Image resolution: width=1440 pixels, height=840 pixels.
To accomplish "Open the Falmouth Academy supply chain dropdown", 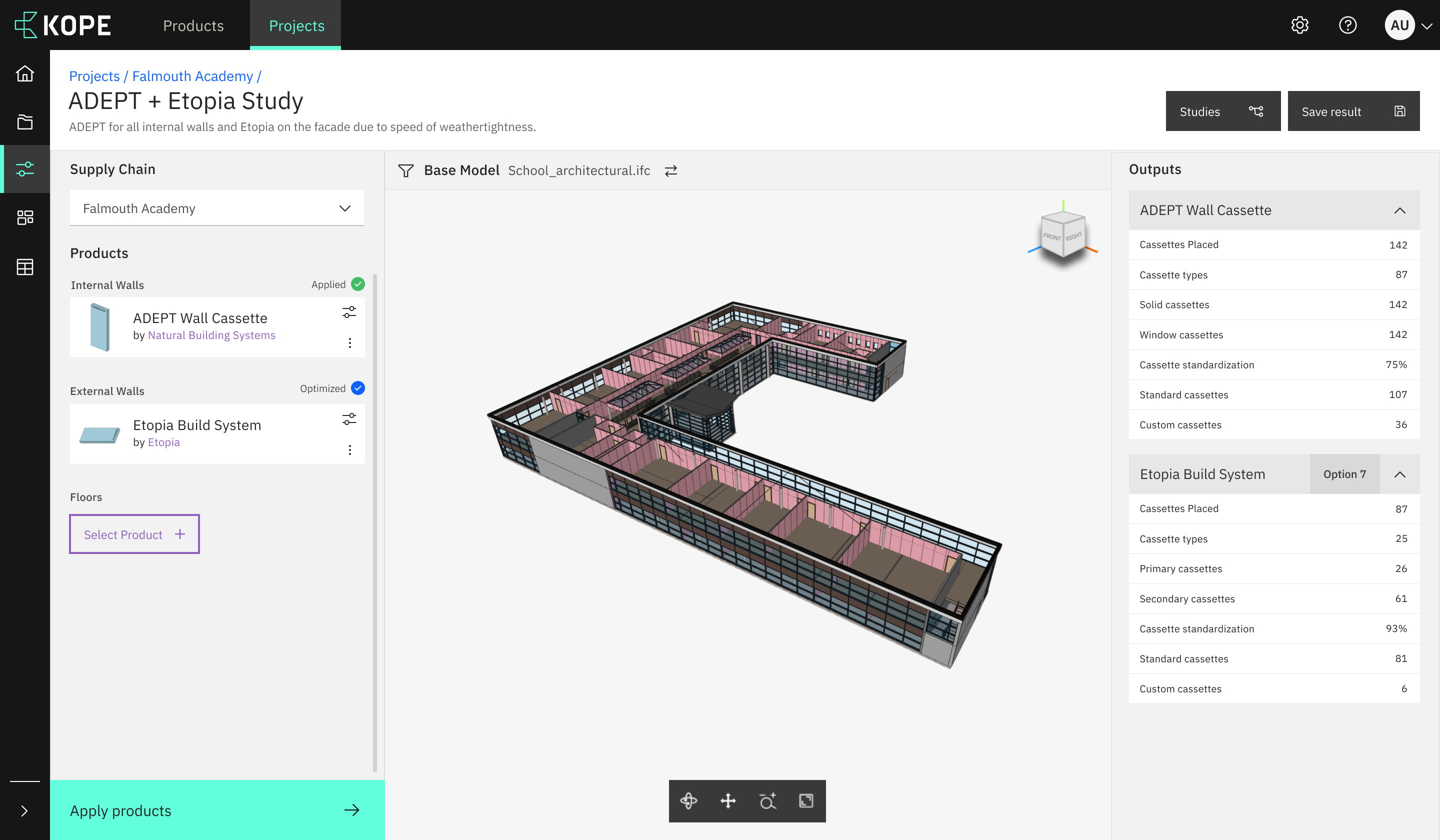I will [x=216, y=208].
